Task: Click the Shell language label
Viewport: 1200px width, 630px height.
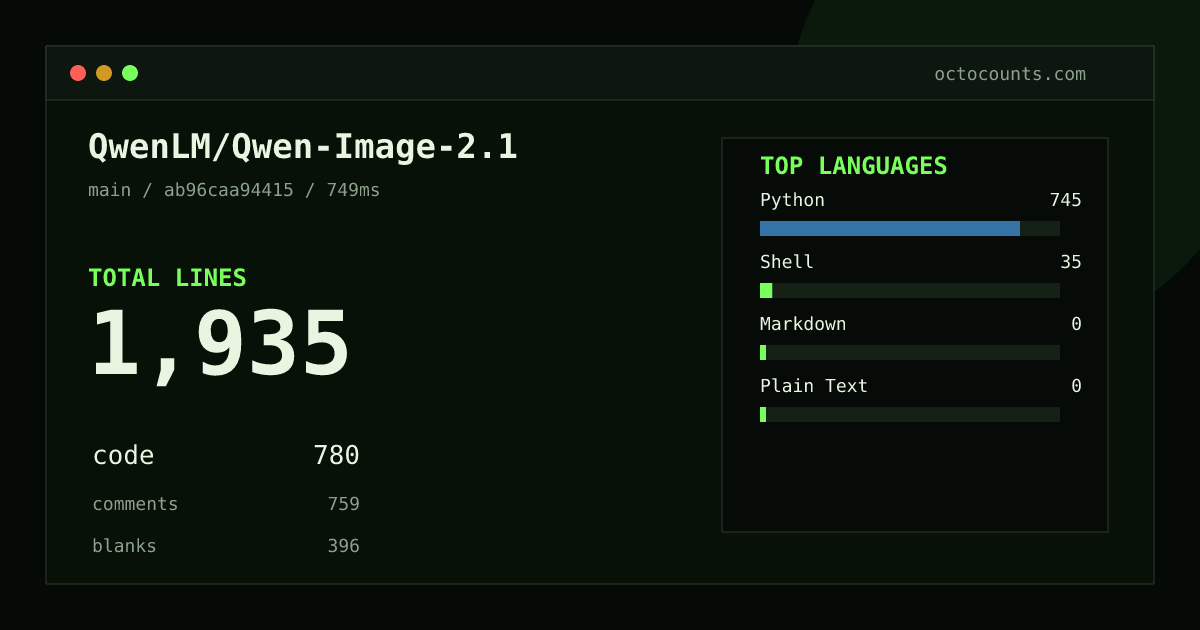Action: [x=787, y=262]
